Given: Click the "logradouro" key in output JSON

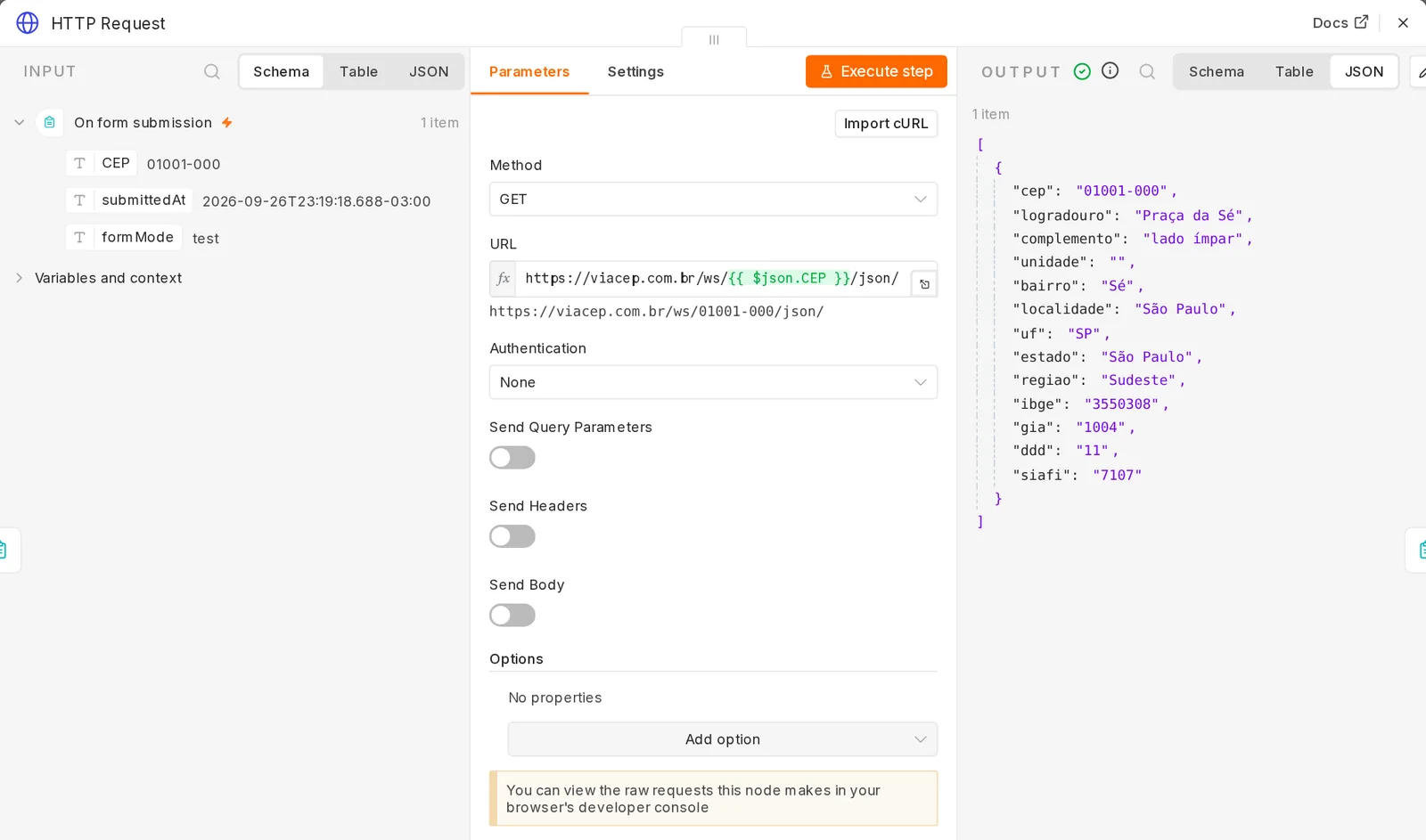Looking at the screenshot, I should (x=1061, y=215).
